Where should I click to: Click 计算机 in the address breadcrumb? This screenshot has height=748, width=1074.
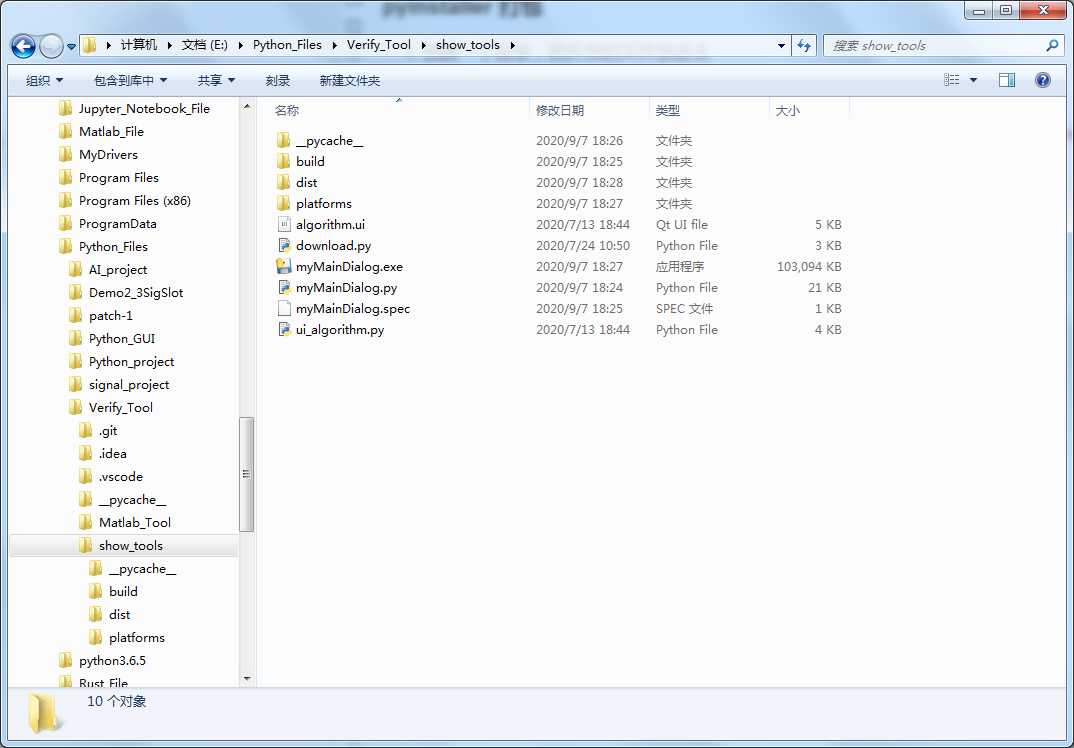139,45
